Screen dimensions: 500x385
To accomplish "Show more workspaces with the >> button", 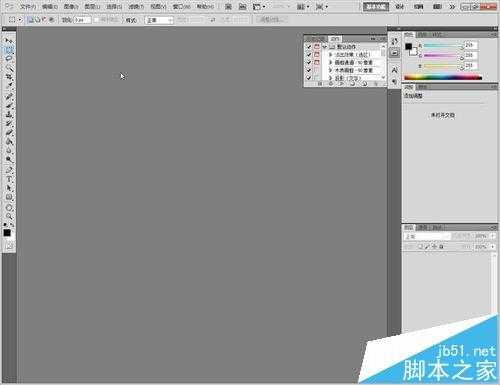I will pyautogui.click(x=452, y=6).
